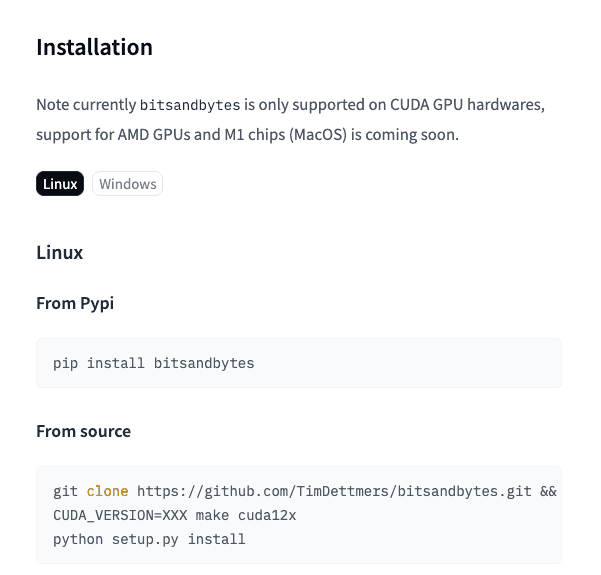This screenshot has width=601, height=575.
Task: Click the M1 chips (MacOS) text
Action: point(286,135)
